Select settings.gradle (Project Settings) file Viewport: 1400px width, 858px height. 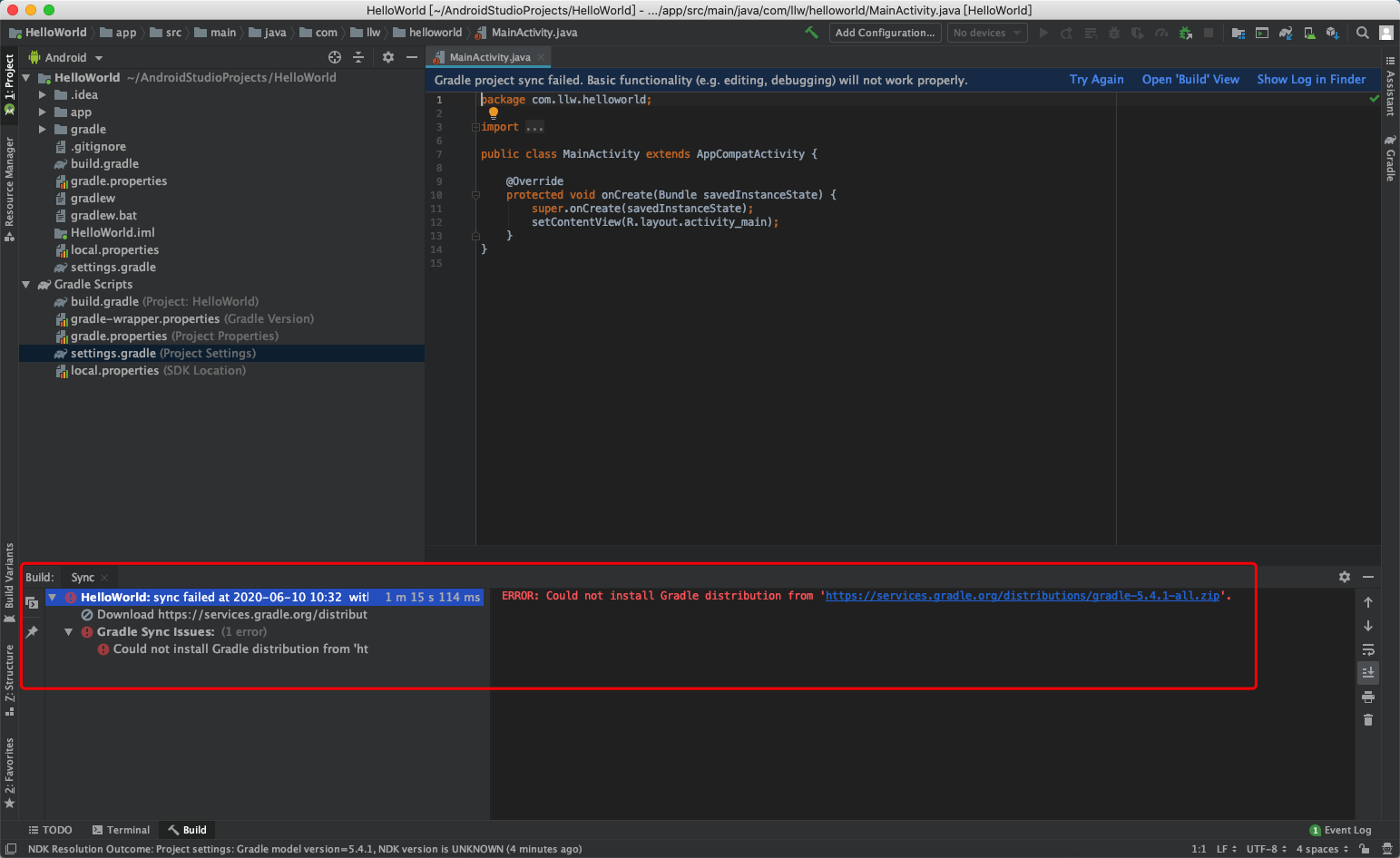click(221, 354)
